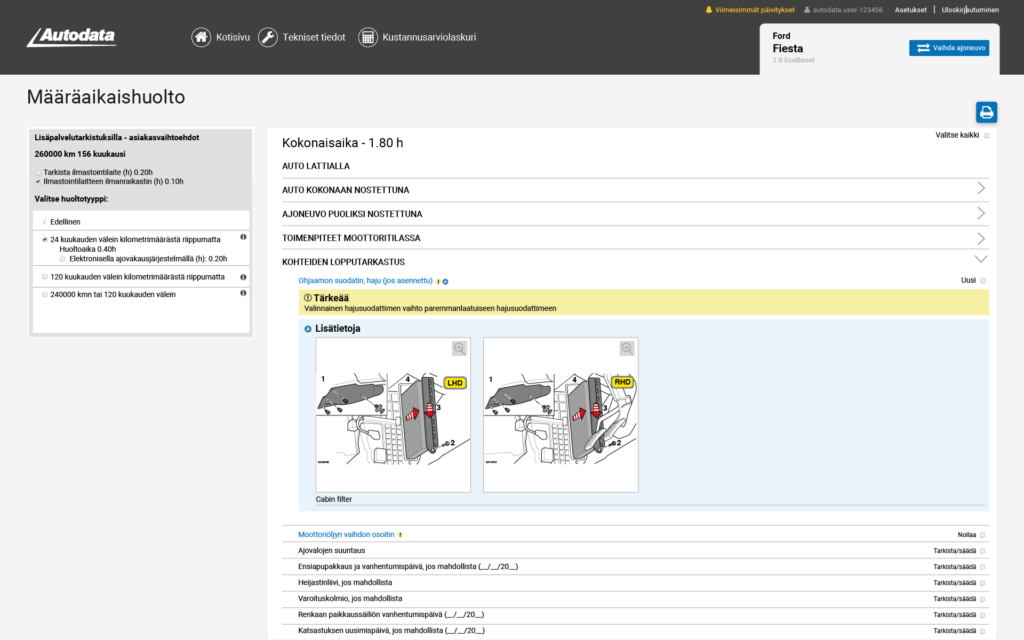Viewport: 1024px width, 640px height.
Task: Open the Kustannusarviolaskuri calculator icon
Action: point(367,37)
